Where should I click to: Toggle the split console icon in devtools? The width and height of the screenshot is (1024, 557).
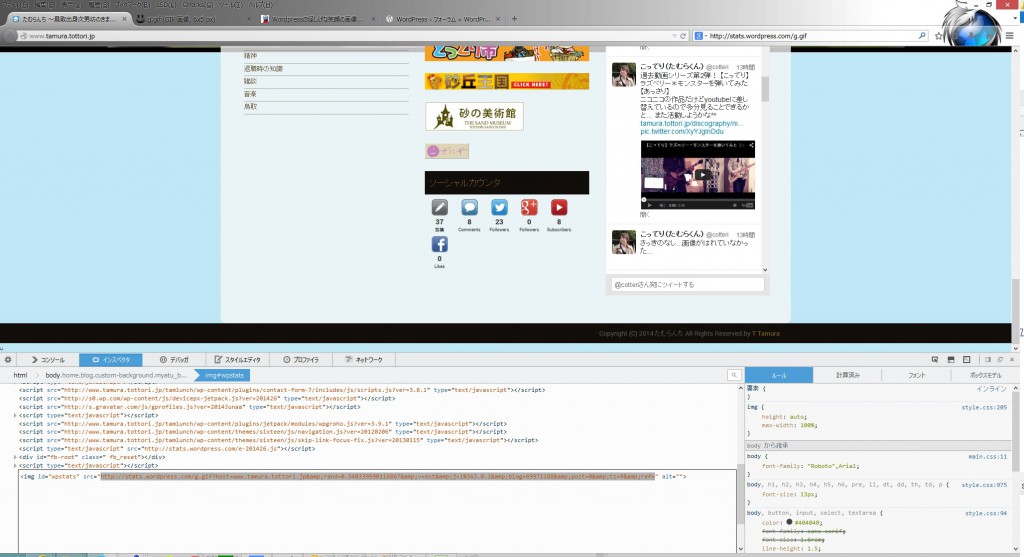point(951,360)
